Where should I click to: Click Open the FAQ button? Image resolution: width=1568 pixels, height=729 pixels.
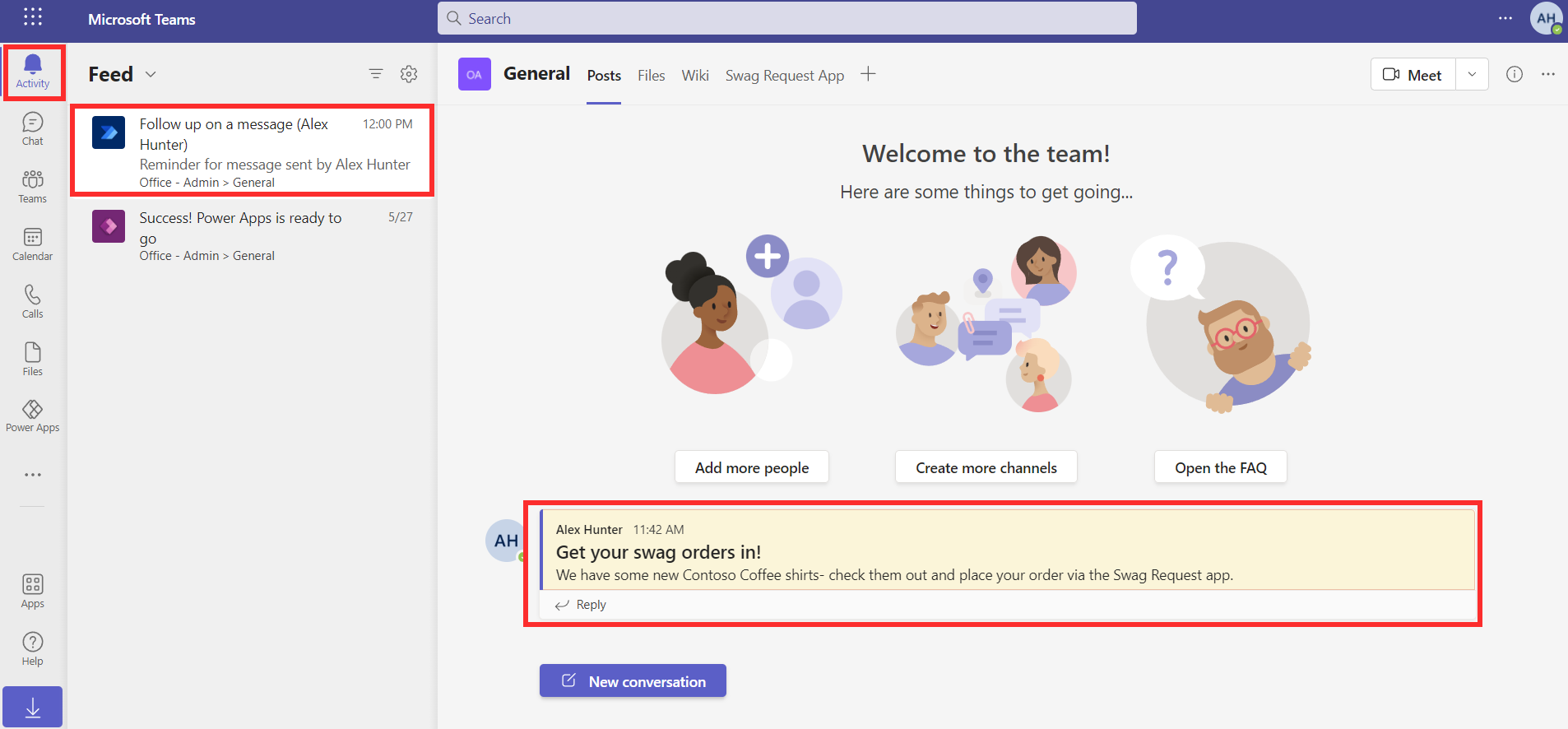(x=1221, y=467)
